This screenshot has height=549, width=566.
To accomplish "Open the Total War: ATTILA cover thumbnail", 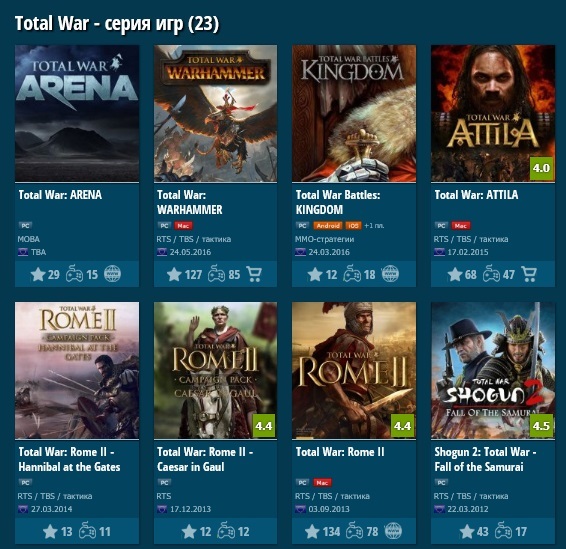I will [x=493, y=113].
